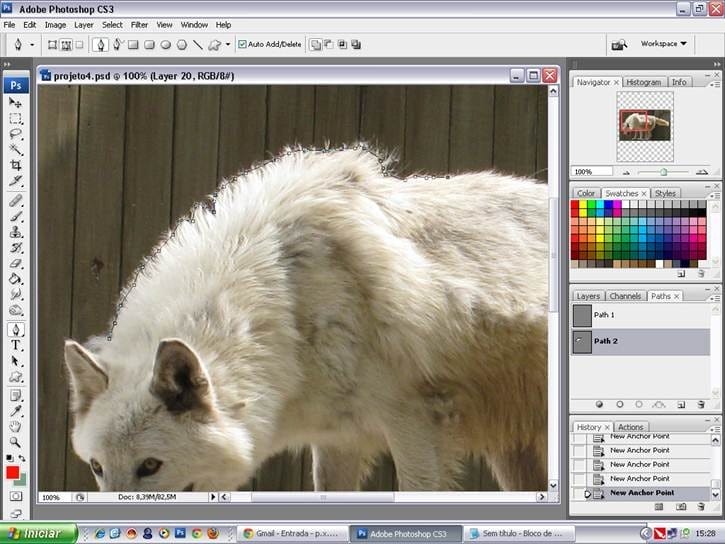Click Navigator zoom percentage field
This screenshot has height=544, width=725.
point(592,172)
